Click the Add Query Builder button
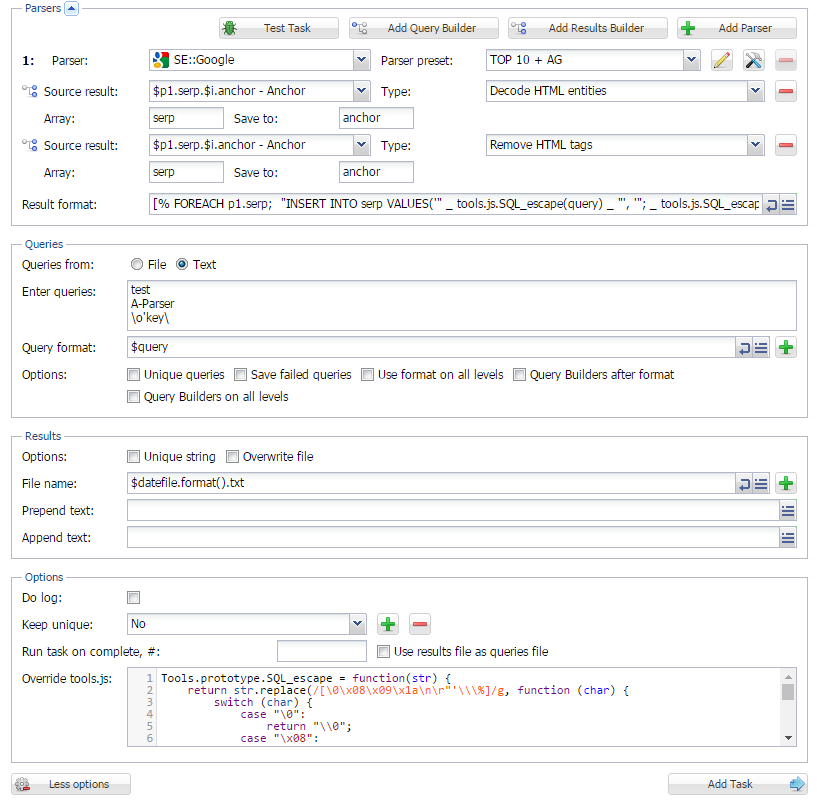The height and width of the screenshot is (806, 817). click(421, 27)
